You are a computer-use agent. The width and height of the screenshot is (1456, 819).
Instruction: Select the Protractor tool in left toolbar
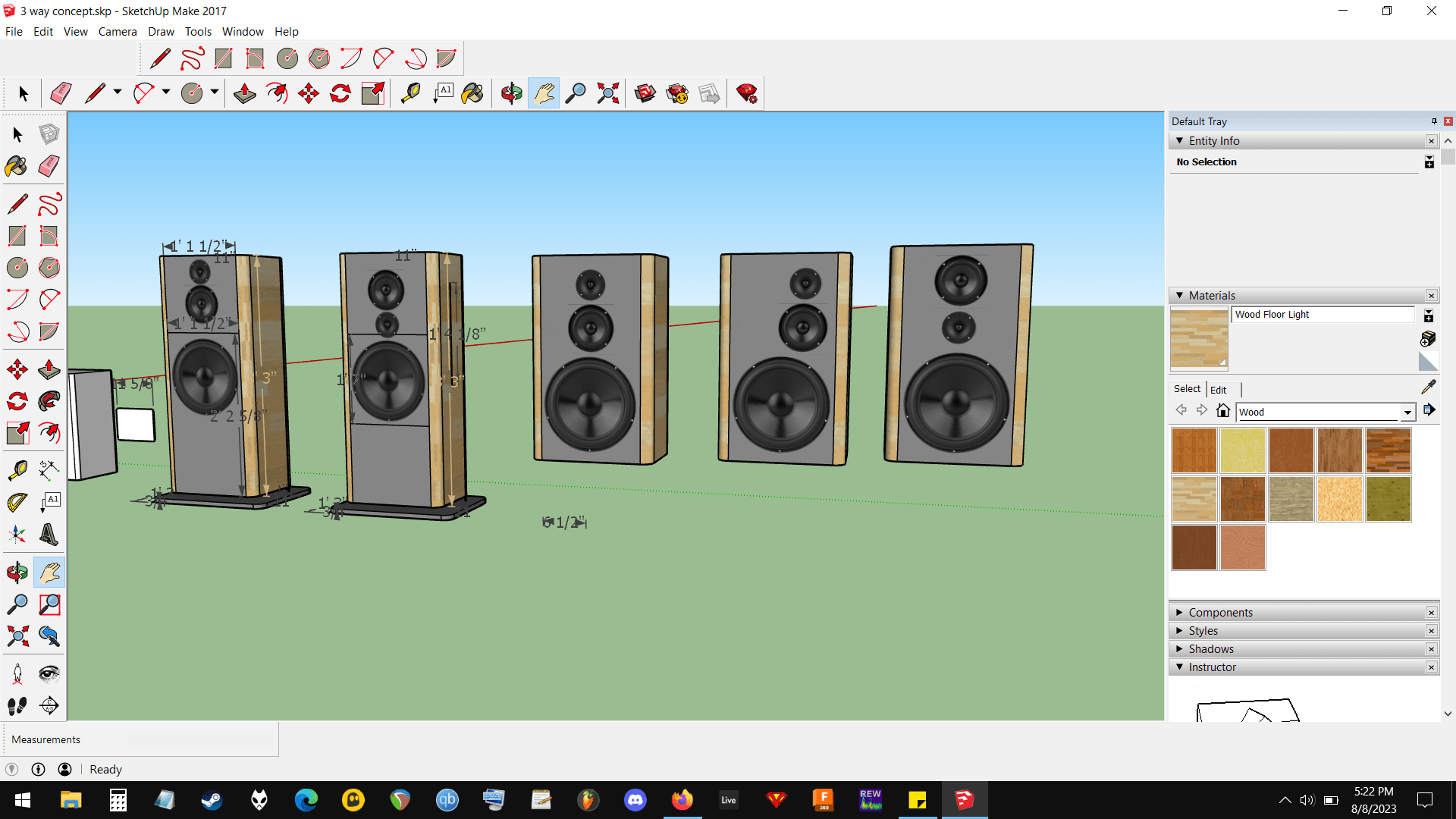pyautogui.click(x=17, y=503)
